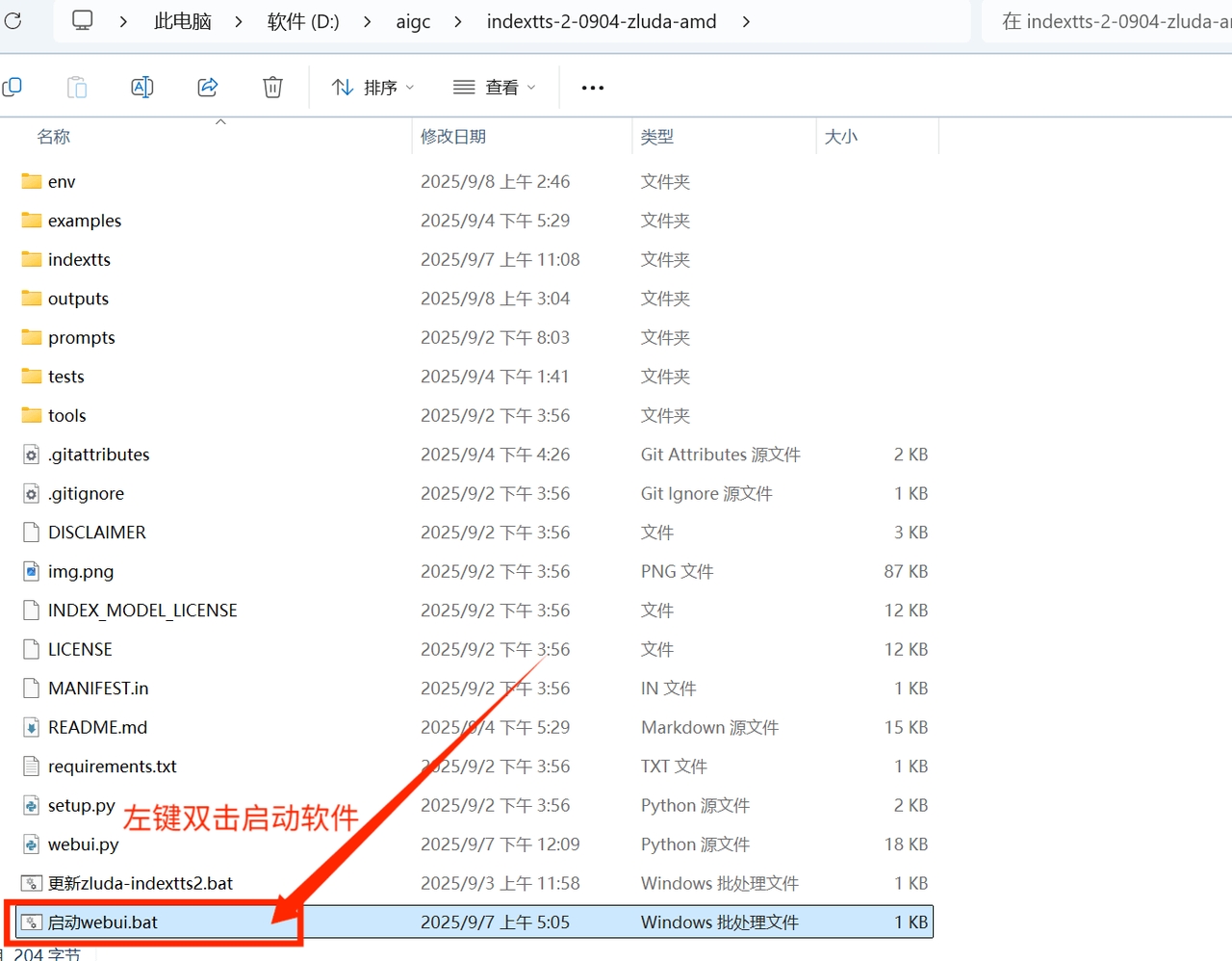Click the rename icon in toolbar
Viewport: 1232px width, 961px height.
142,88
